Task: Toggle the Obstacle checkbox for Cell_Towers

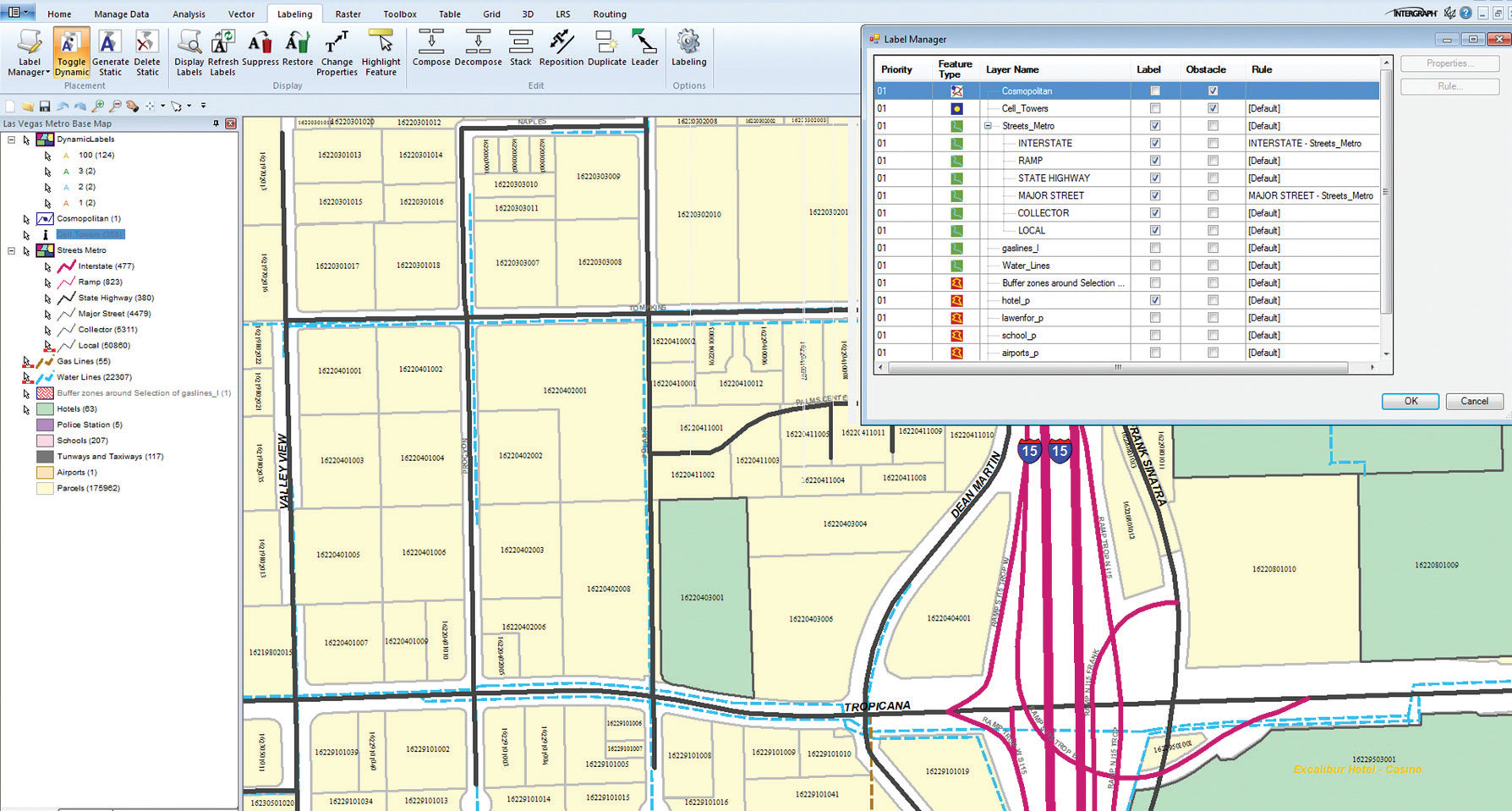Action: pyautogui.click(x=1213, y=108)
